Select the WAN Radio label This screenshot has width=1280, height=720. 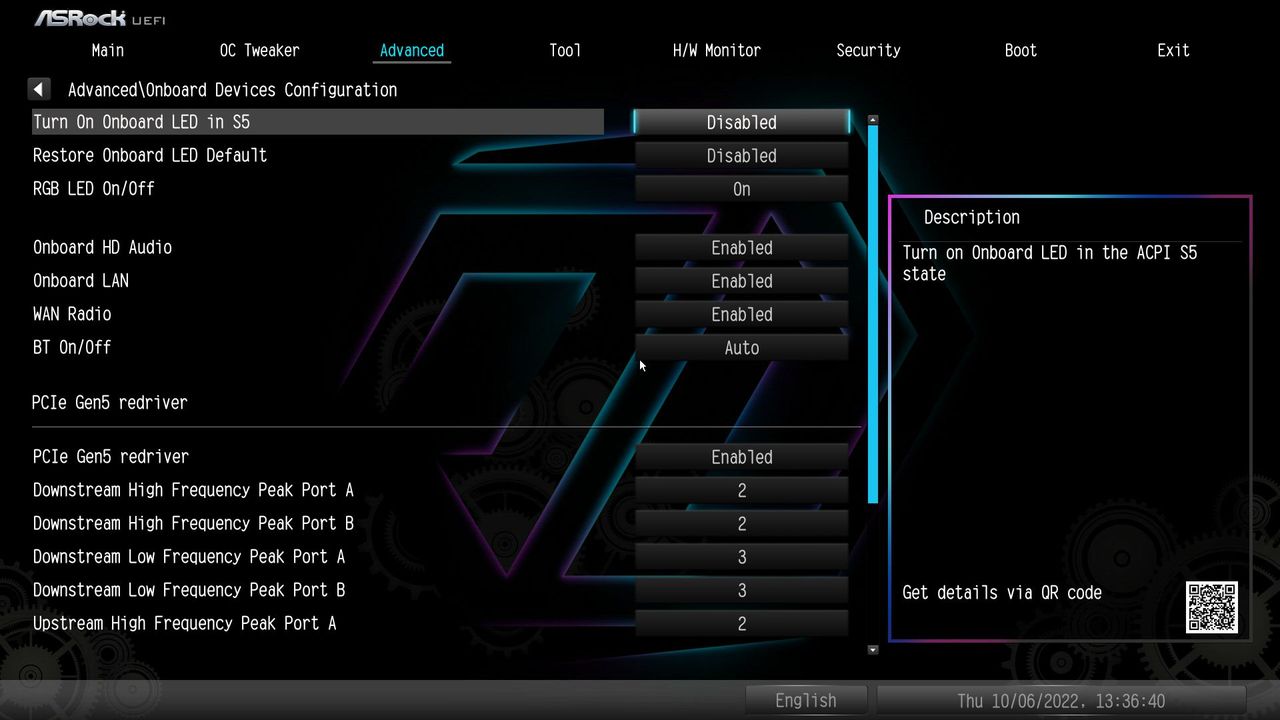click(x=72, y=313)
